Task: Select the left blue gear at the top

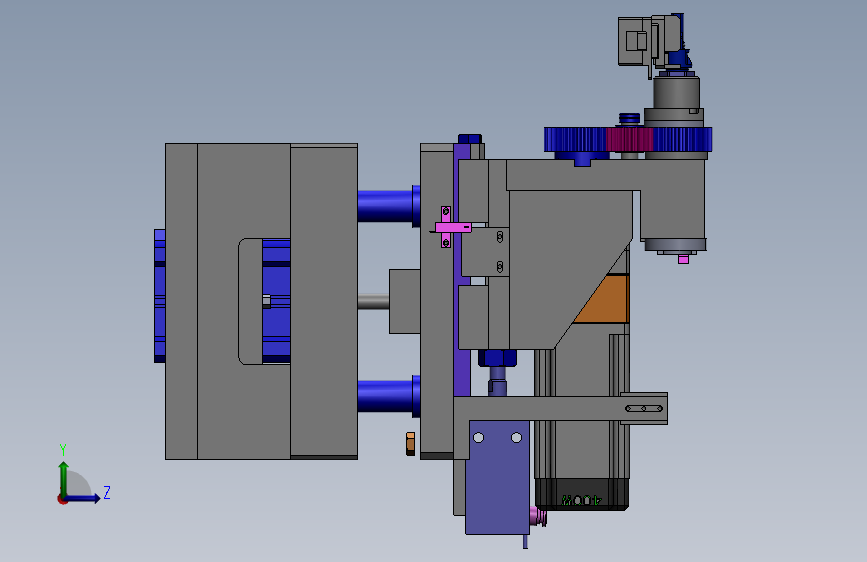Action: [575, 140]
